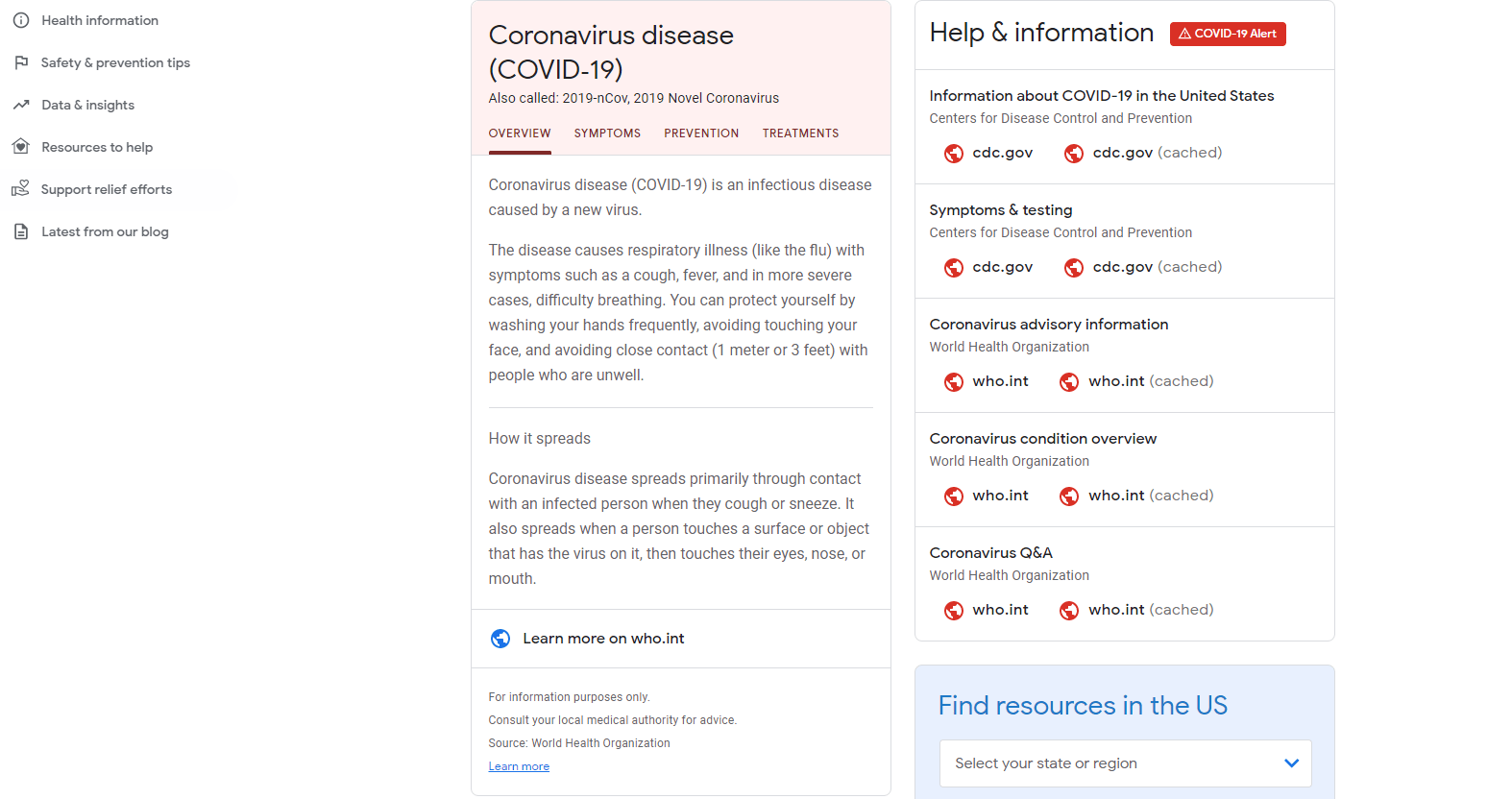Open who.int link under Coronavirus advisory information
The height and width of the screenshot is (799, 1512).
click(x=1000, y=381)
